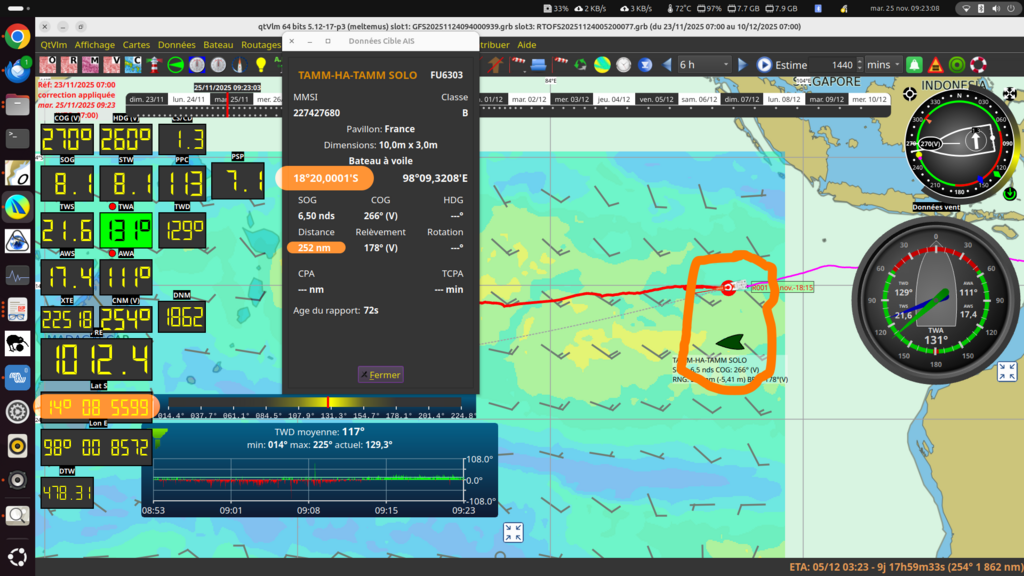This screenshot has width=1024, height=576.
Task: Click the Fermer button in AIS dialog
Action: [380, 375]
